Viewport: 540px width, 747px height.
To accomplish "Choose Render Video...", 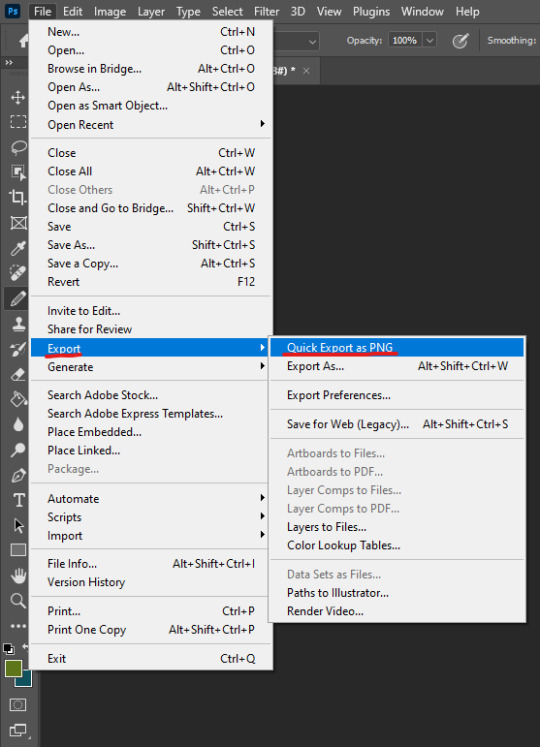I will coord(397,611).
